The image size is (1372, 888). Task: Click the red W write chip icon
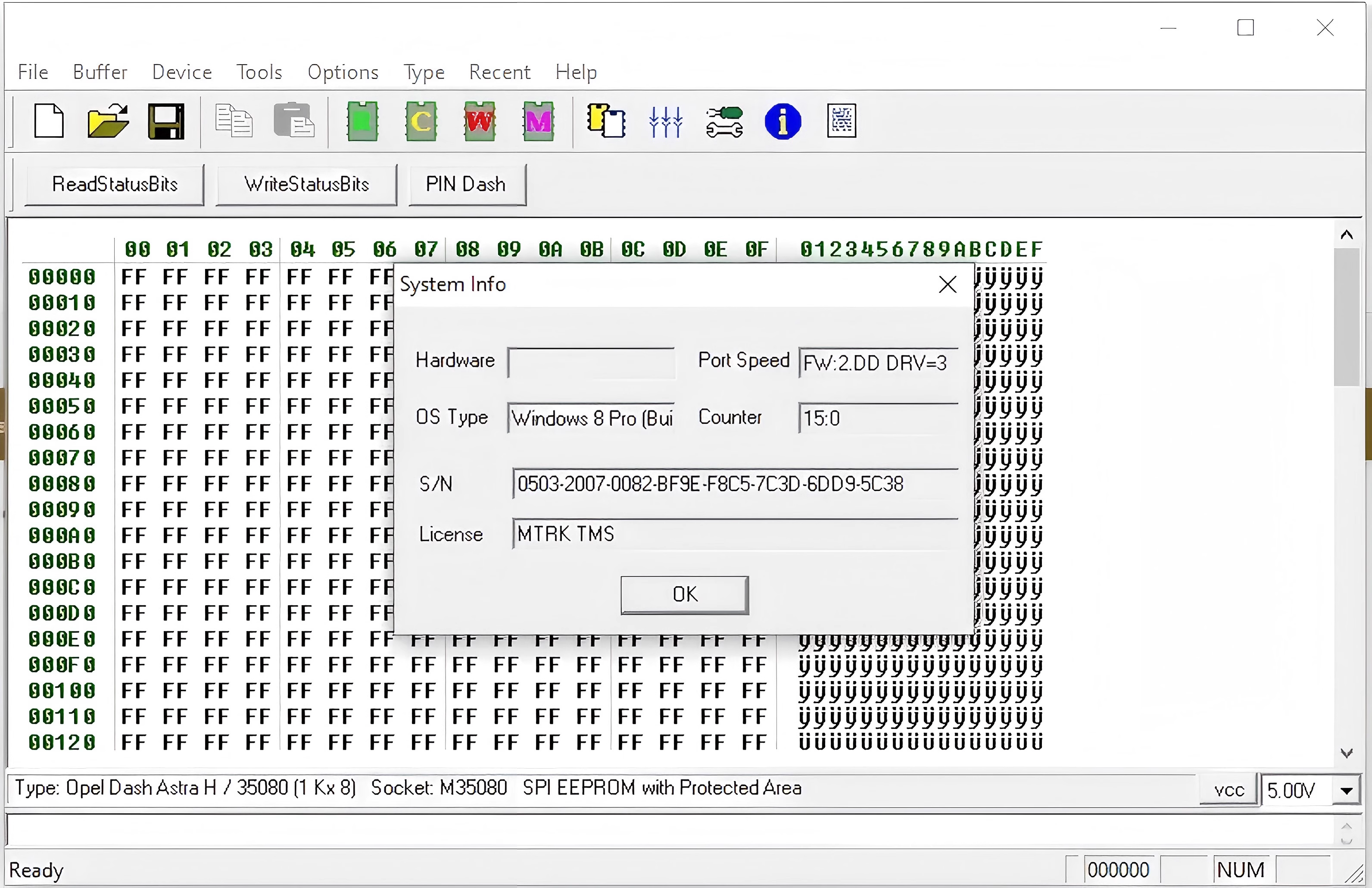tap(480, 121)
